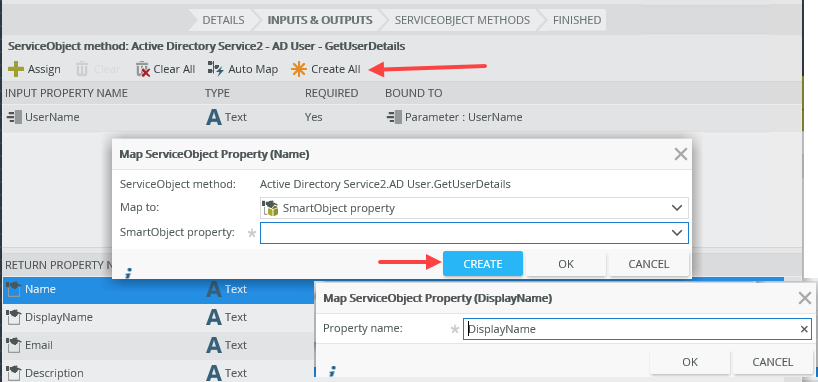Screen dimensions: 818x382
Task: Run Auto Map from the toolbar
Action: tap(243, 69)
